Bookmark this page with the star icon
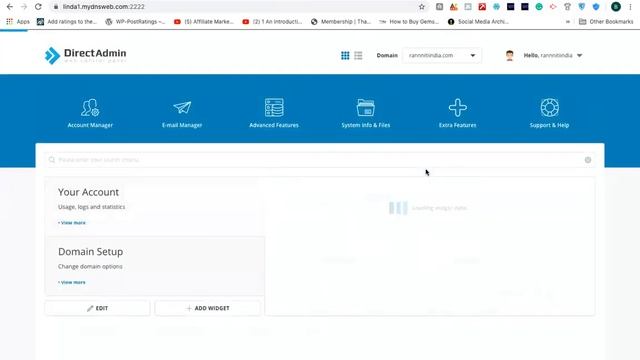The width and height of the screenshot is (640, 360). pyautogui.click(x=422, y=7)
